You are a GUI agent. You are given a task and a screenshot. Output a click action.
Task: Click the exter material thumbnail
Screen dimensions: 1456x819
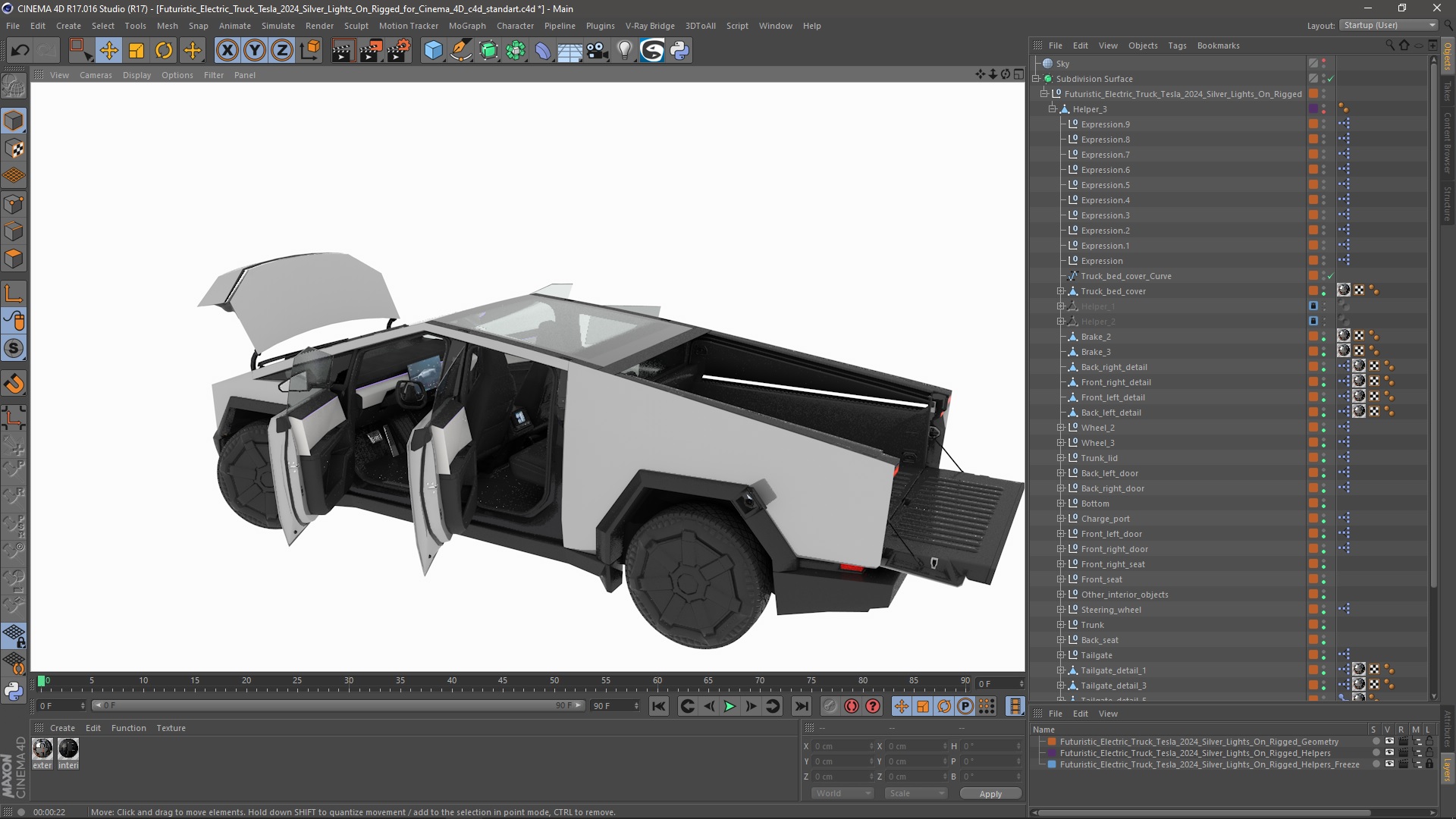pos(42,749)
